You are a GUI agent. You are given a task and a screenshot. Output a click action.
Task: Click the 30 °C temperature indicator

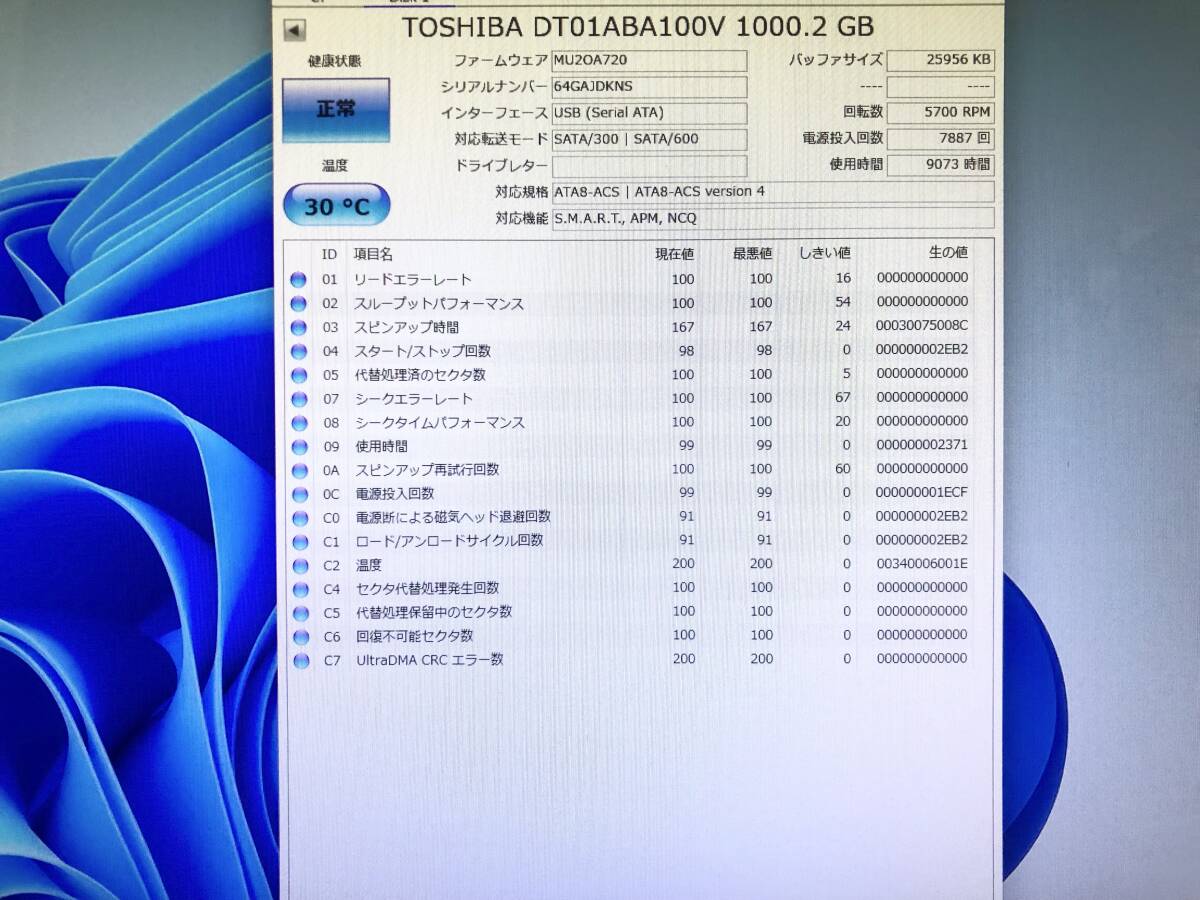coord(336,206)
